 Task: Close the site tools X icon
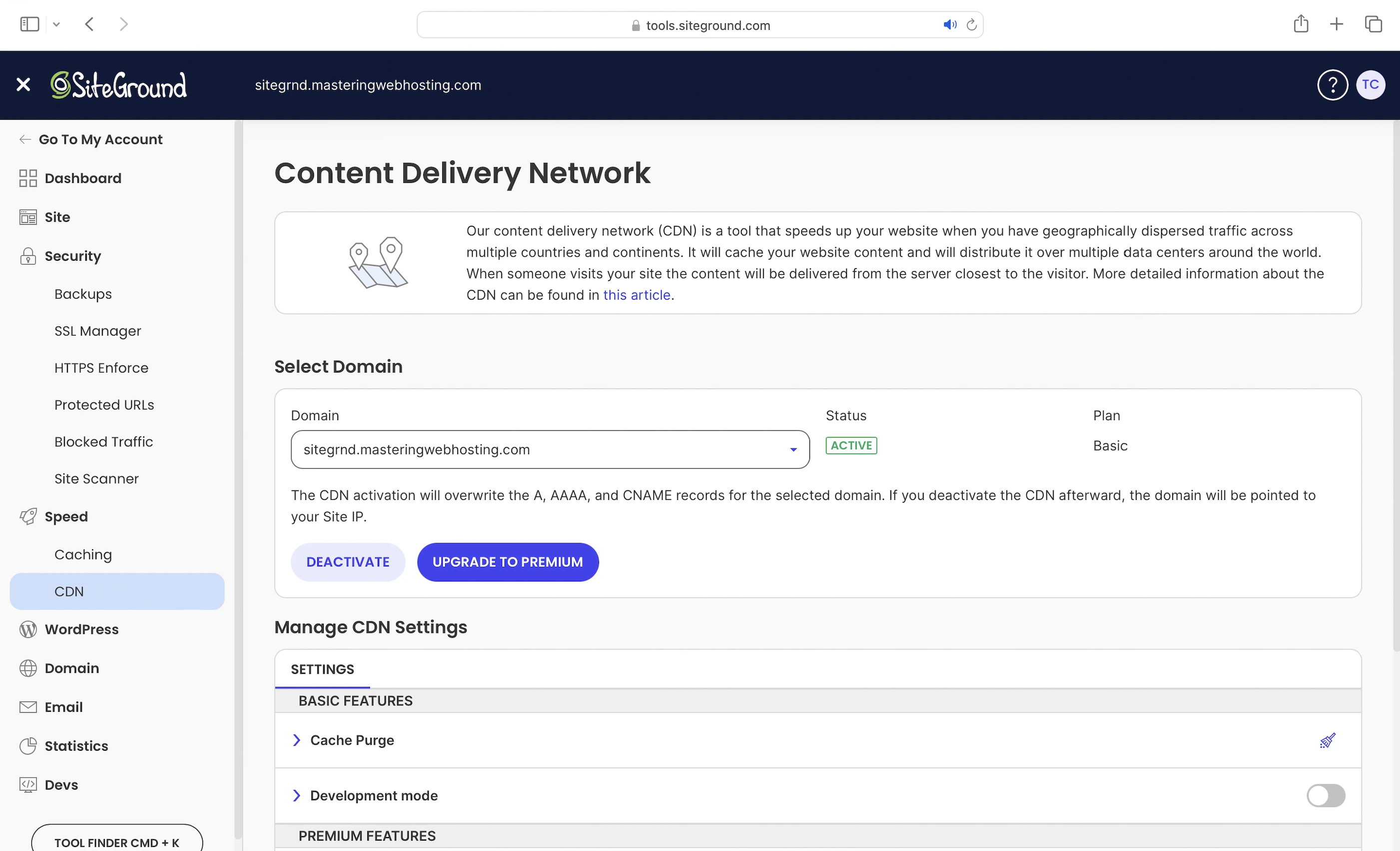[x=23, y=84]
